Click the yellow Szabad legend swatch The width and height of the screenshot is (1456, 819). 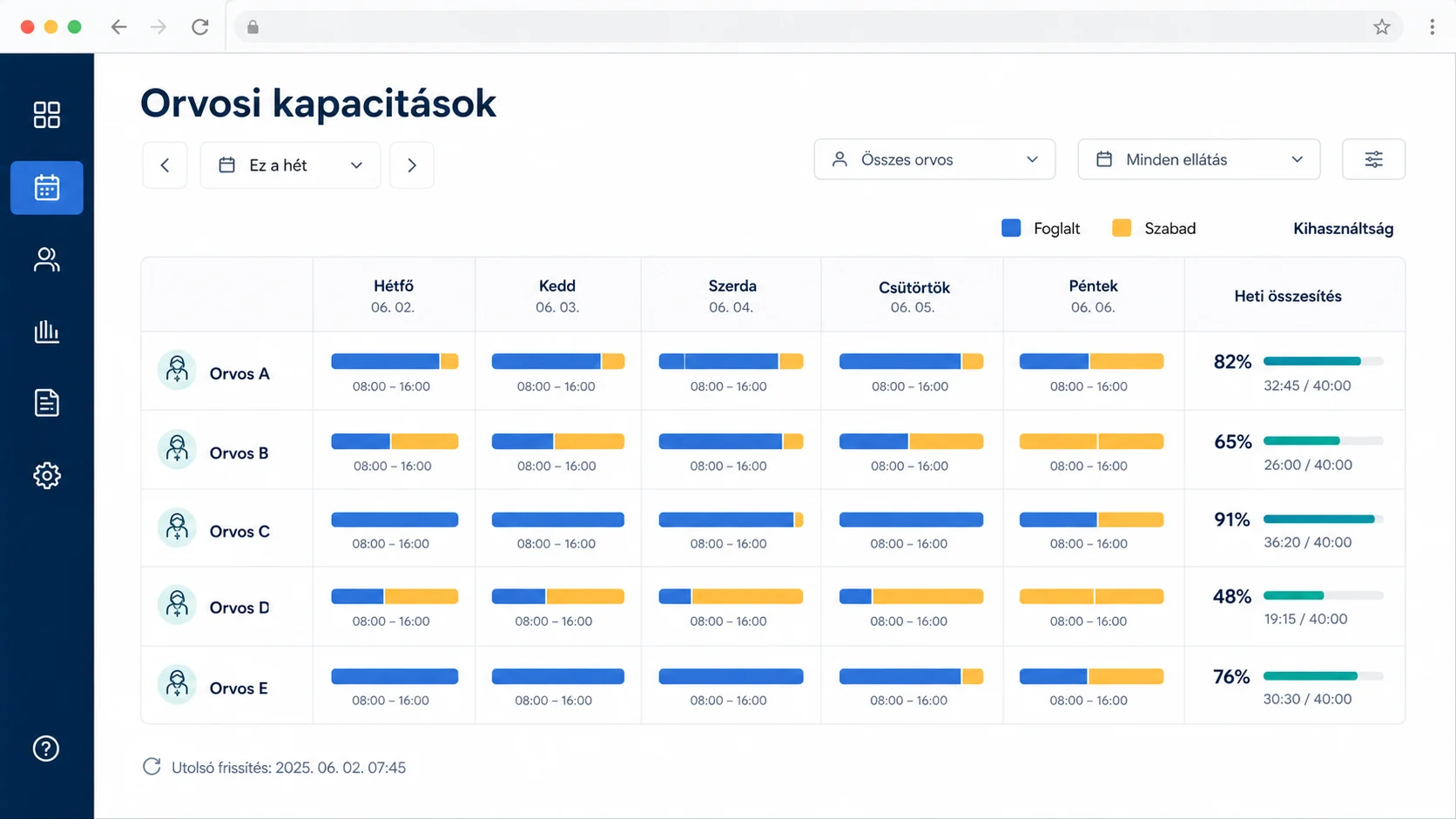[1122, 228]
